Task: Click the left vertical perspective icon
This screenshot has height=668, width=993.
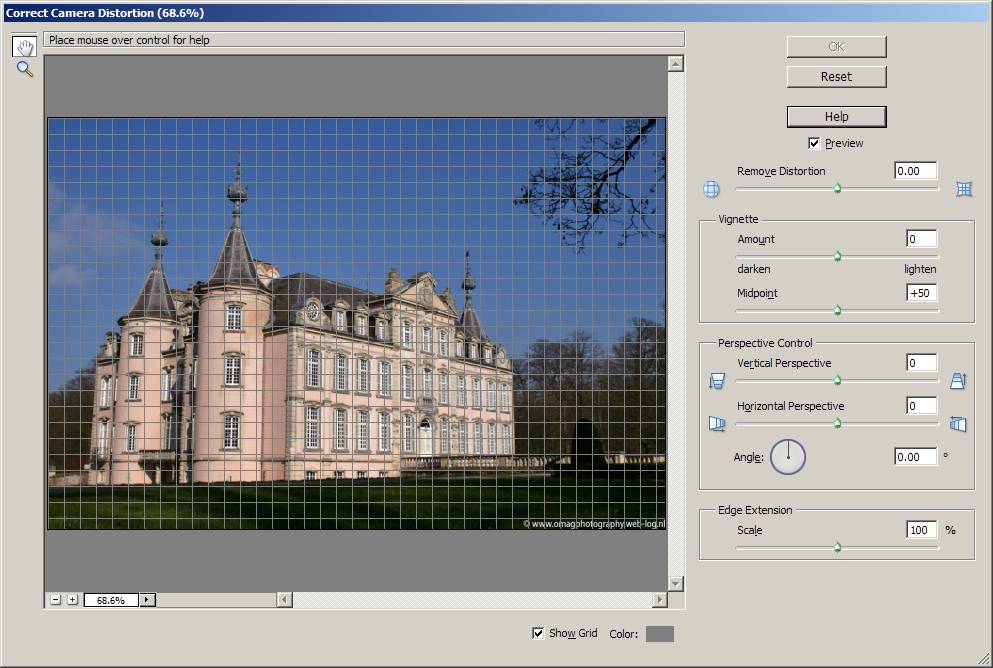Action: tap(716, 381)
